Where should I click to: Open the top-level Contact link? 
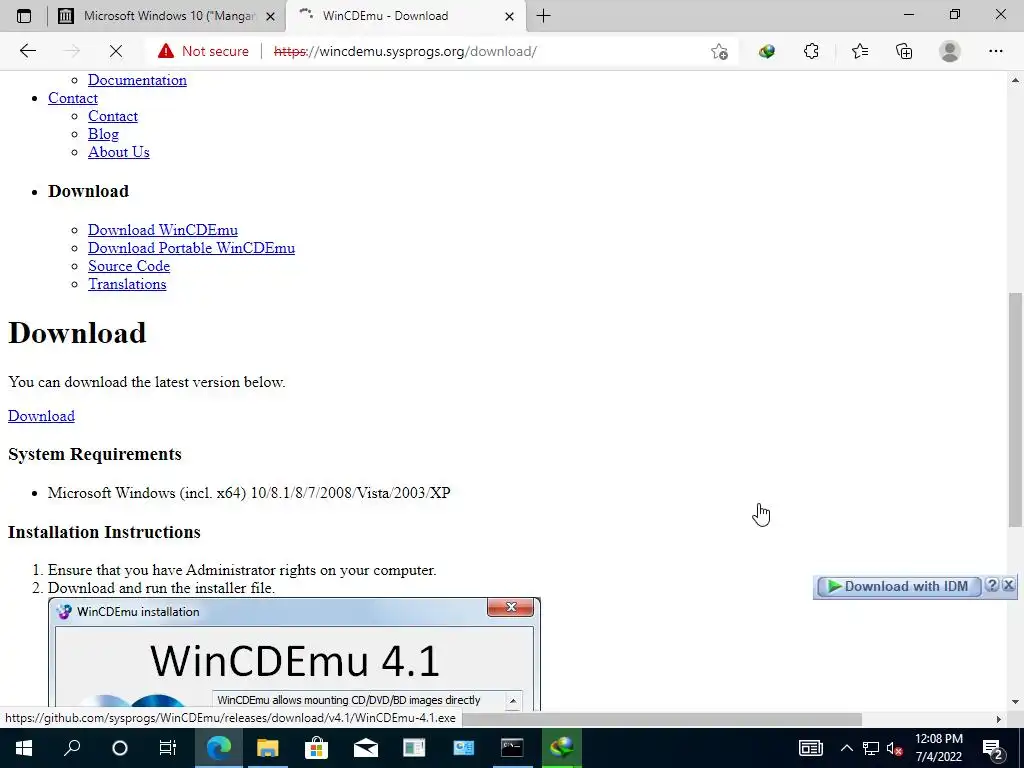coord(72,98)
